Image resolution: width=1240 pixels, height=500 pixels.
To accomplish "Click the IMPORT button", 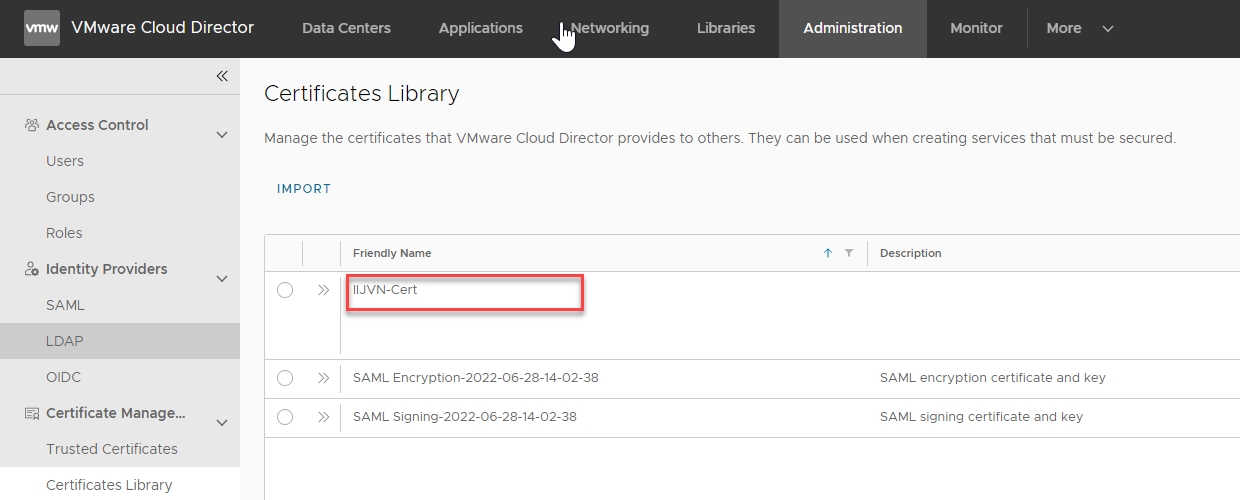I will tap(304, 188).
